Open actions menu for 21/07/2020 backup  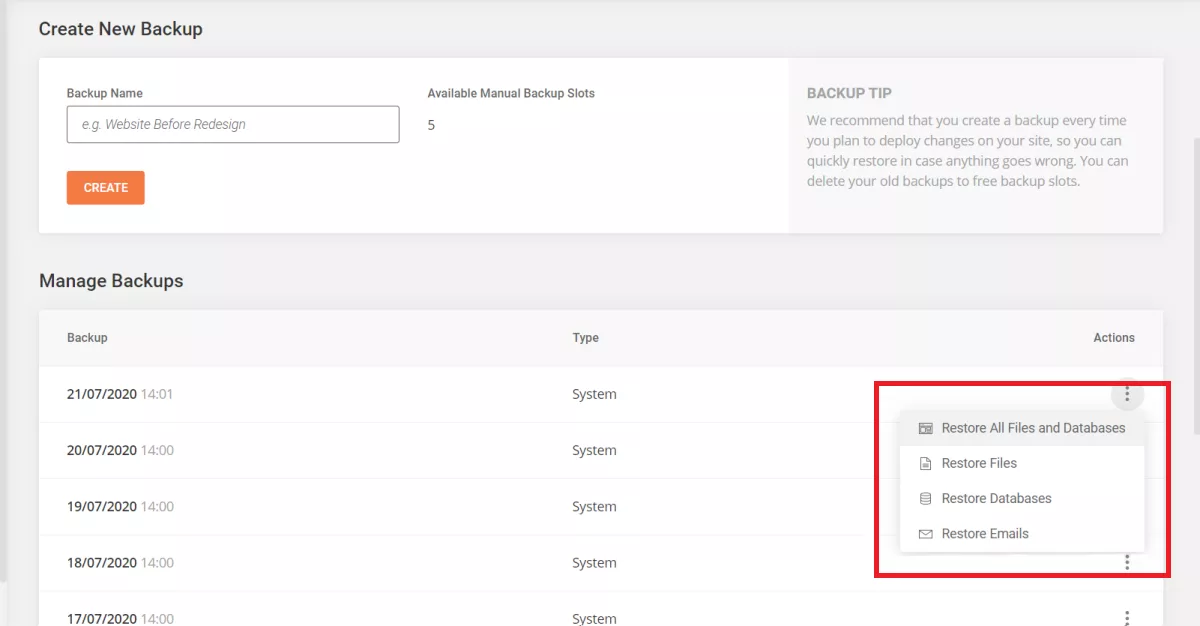point(1127,394)
